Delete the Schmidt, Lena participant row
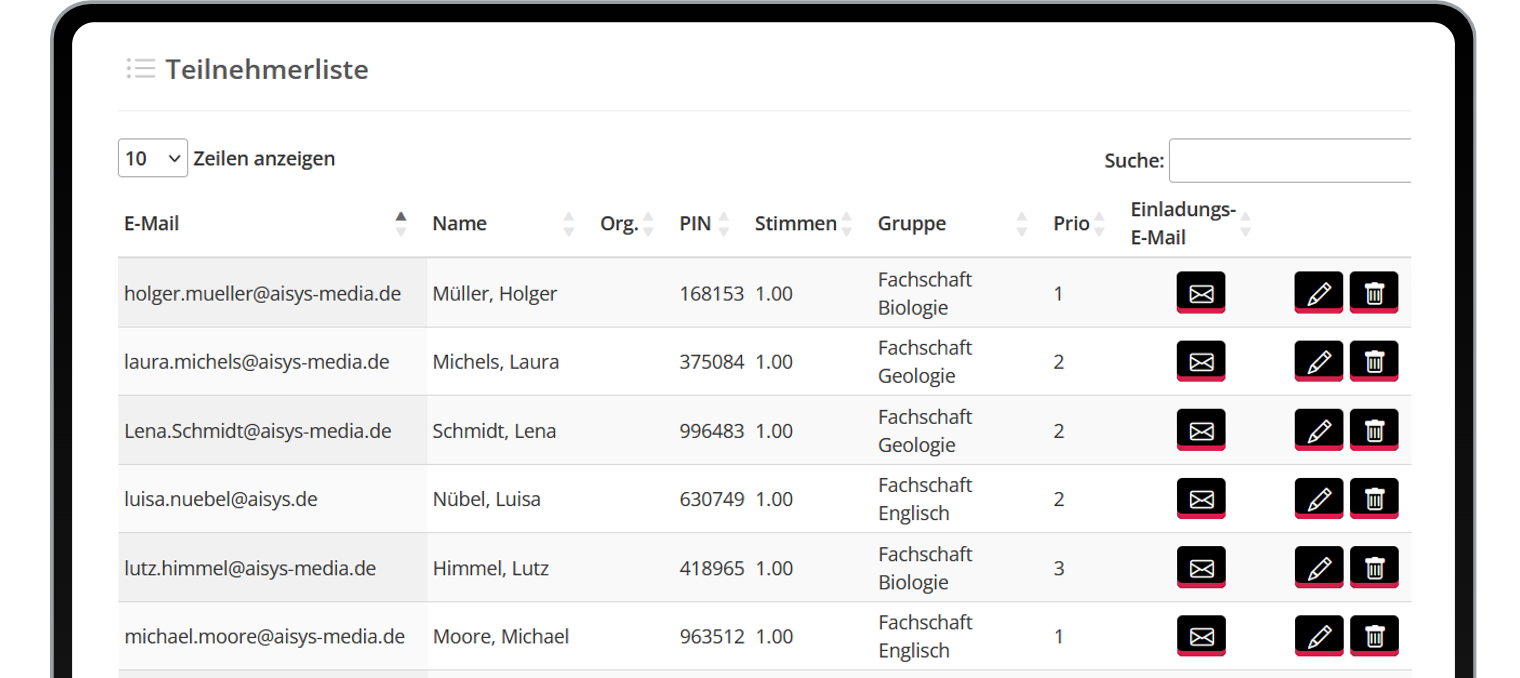1520x678 pixels. pyautogui.click(x=1374, y=430)
